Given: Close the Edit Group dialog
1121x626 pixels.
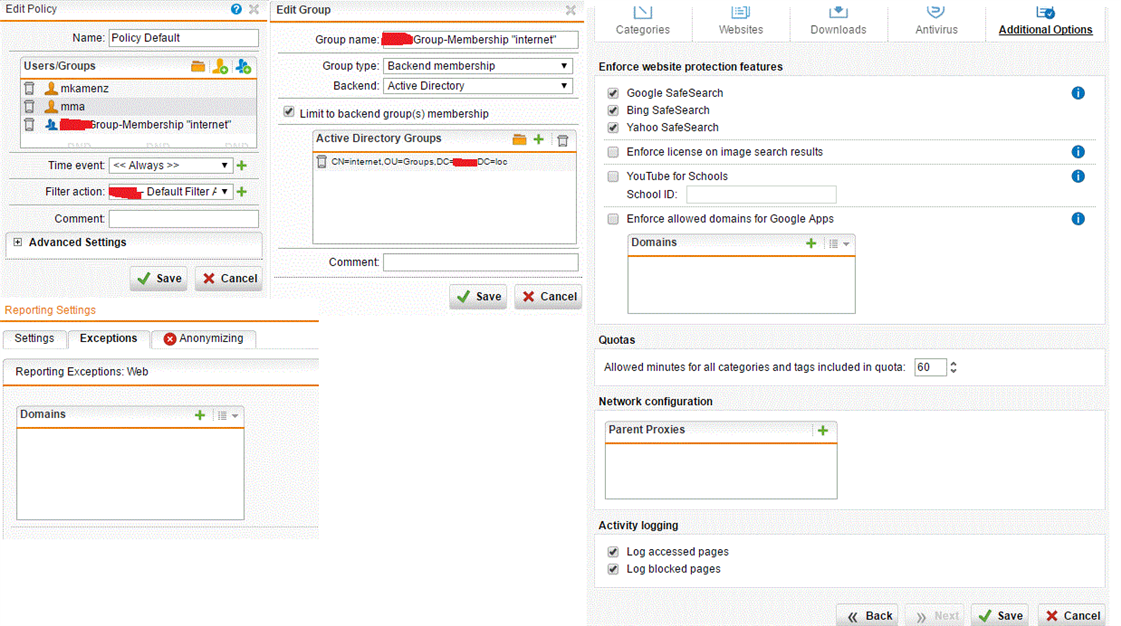Looking at the screenshot, I should point(571,10).
